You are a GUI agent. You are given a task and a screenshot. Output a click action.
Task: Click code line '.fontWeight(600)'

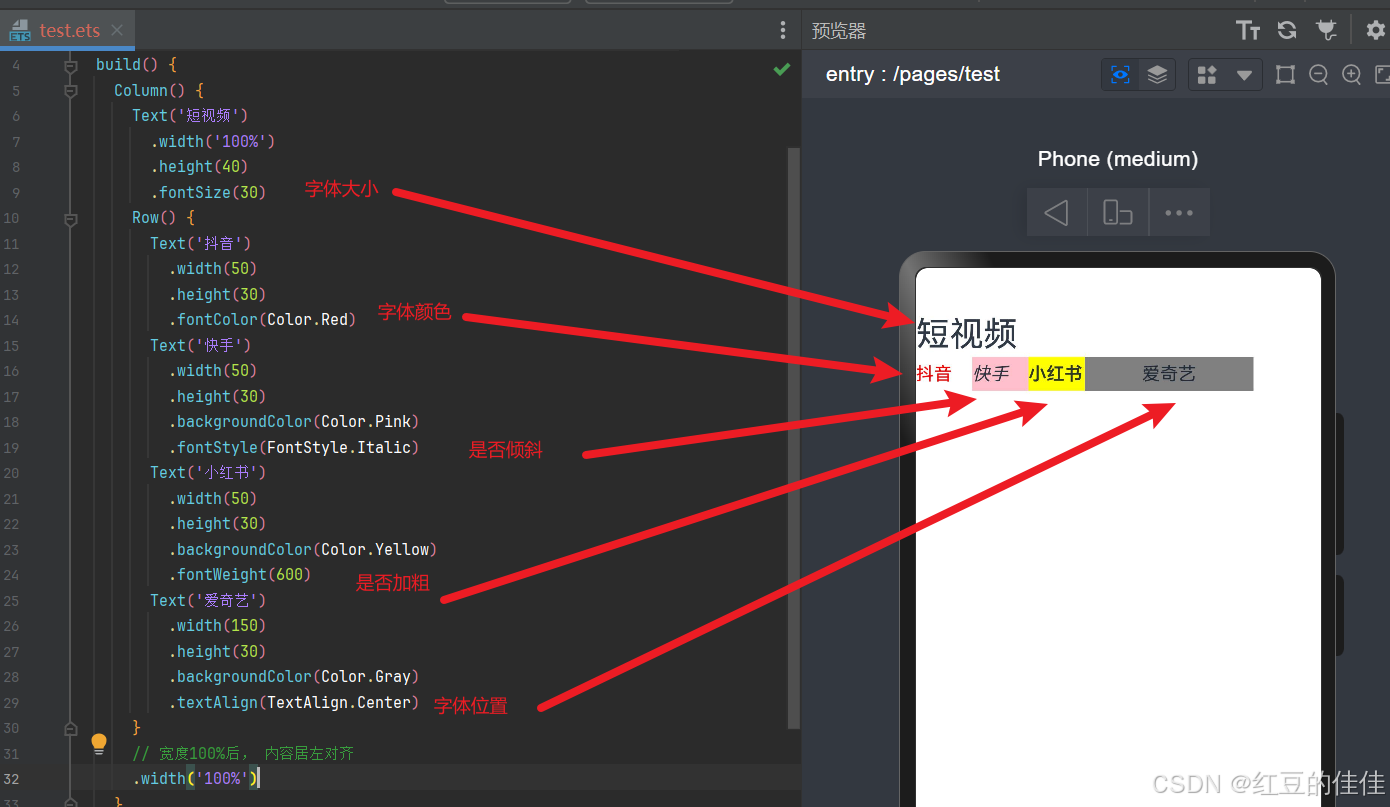click(240, 575)
